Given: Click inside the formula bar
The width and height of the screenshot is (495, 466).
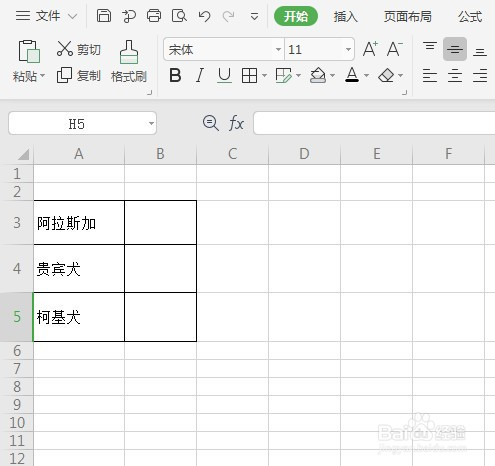Looking at the screenshot, I should click(374, 123).
